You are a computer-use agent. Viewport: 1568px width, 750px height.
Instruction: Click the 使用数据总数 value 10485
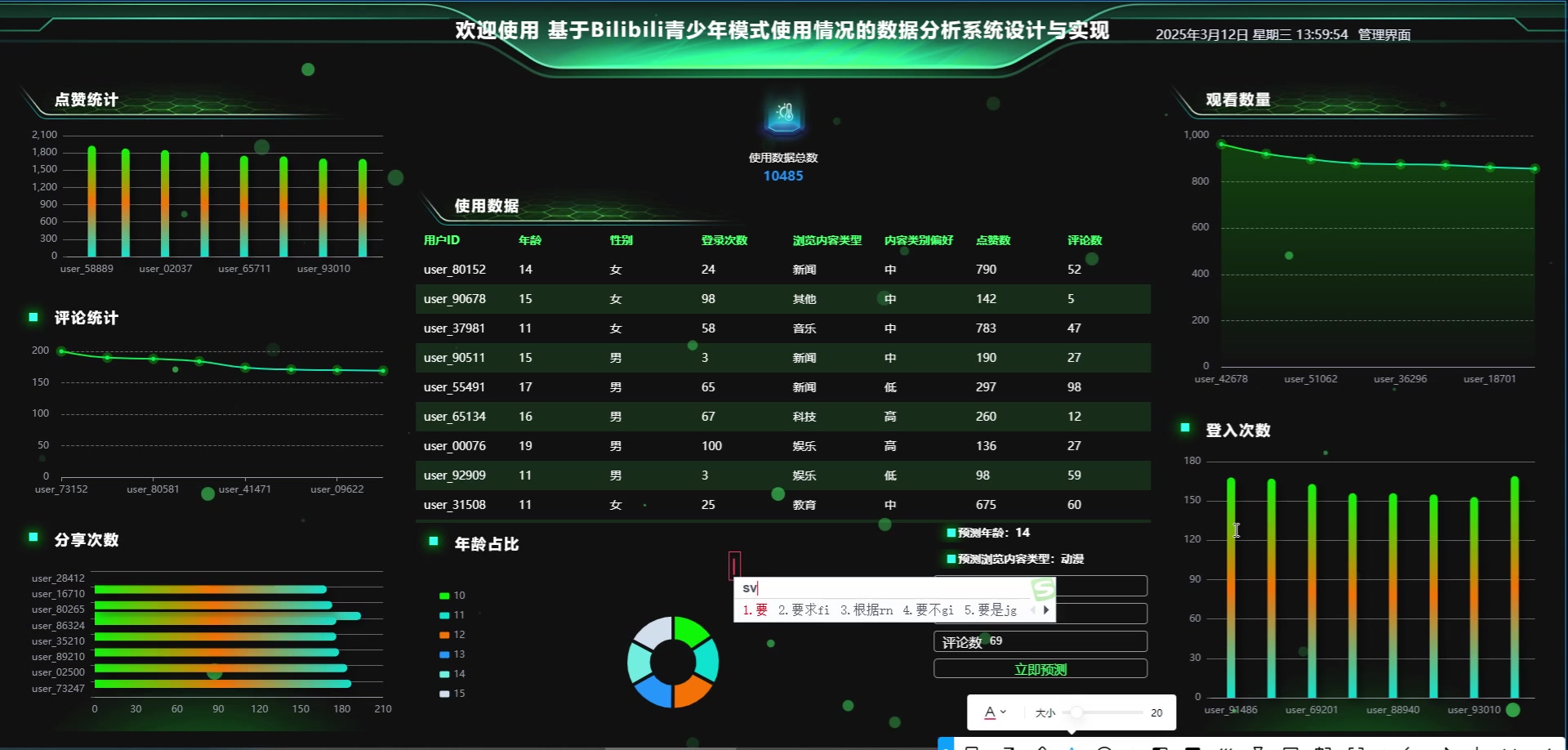point(783,176)
